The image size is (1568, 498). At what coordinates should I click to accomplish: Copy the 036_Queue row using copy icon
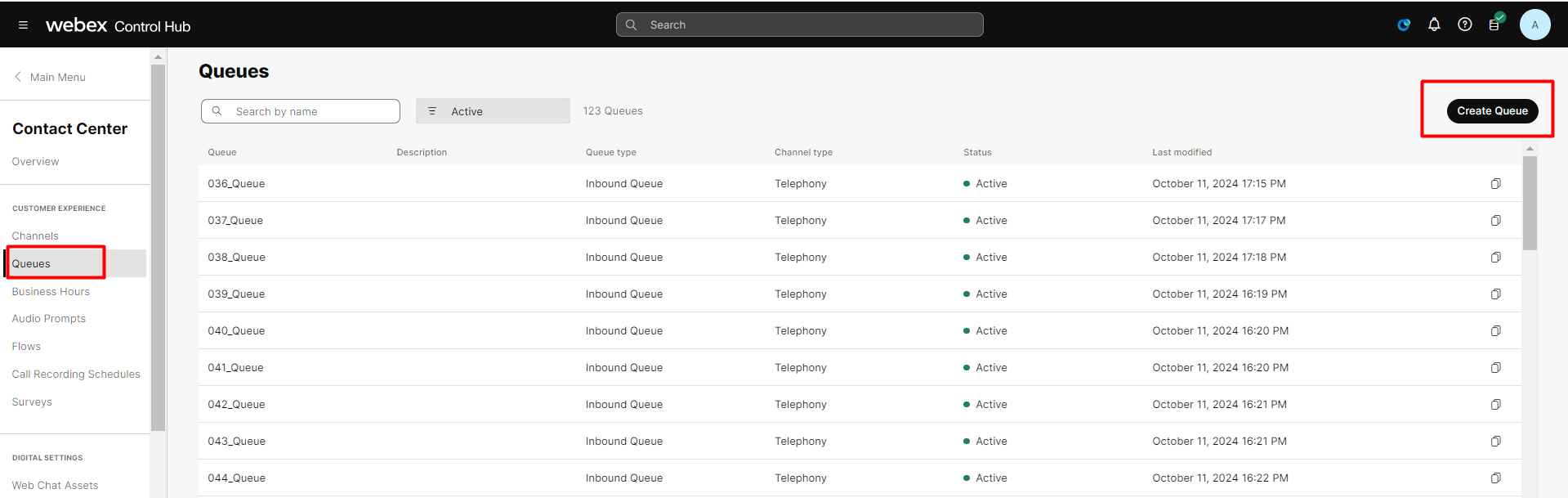pyautogui.click(x=1495, y=184)
